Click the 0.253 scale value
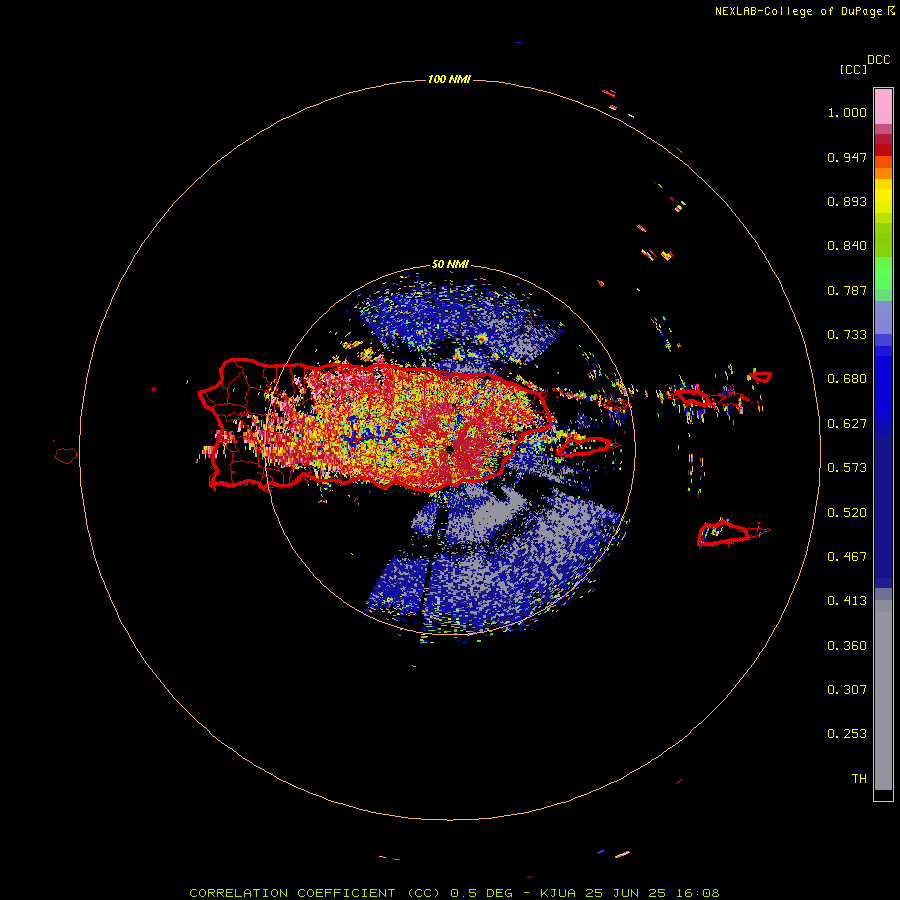This screenshot has height=900, width=900. coord(847,734)
